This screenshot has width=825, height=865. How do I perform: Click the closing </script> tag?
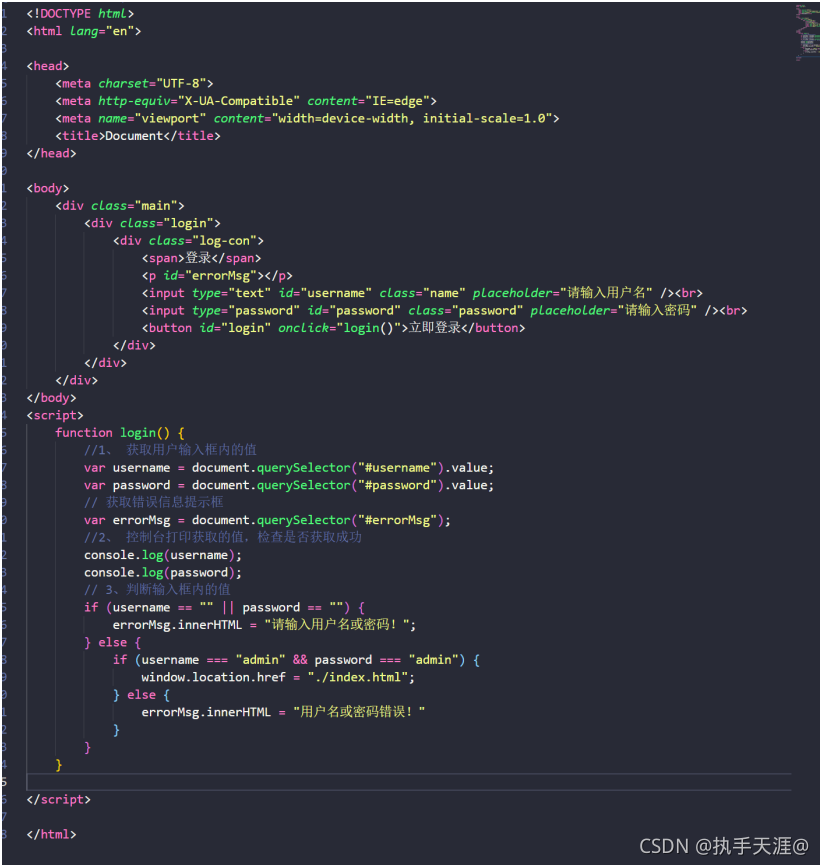point(58,800)
